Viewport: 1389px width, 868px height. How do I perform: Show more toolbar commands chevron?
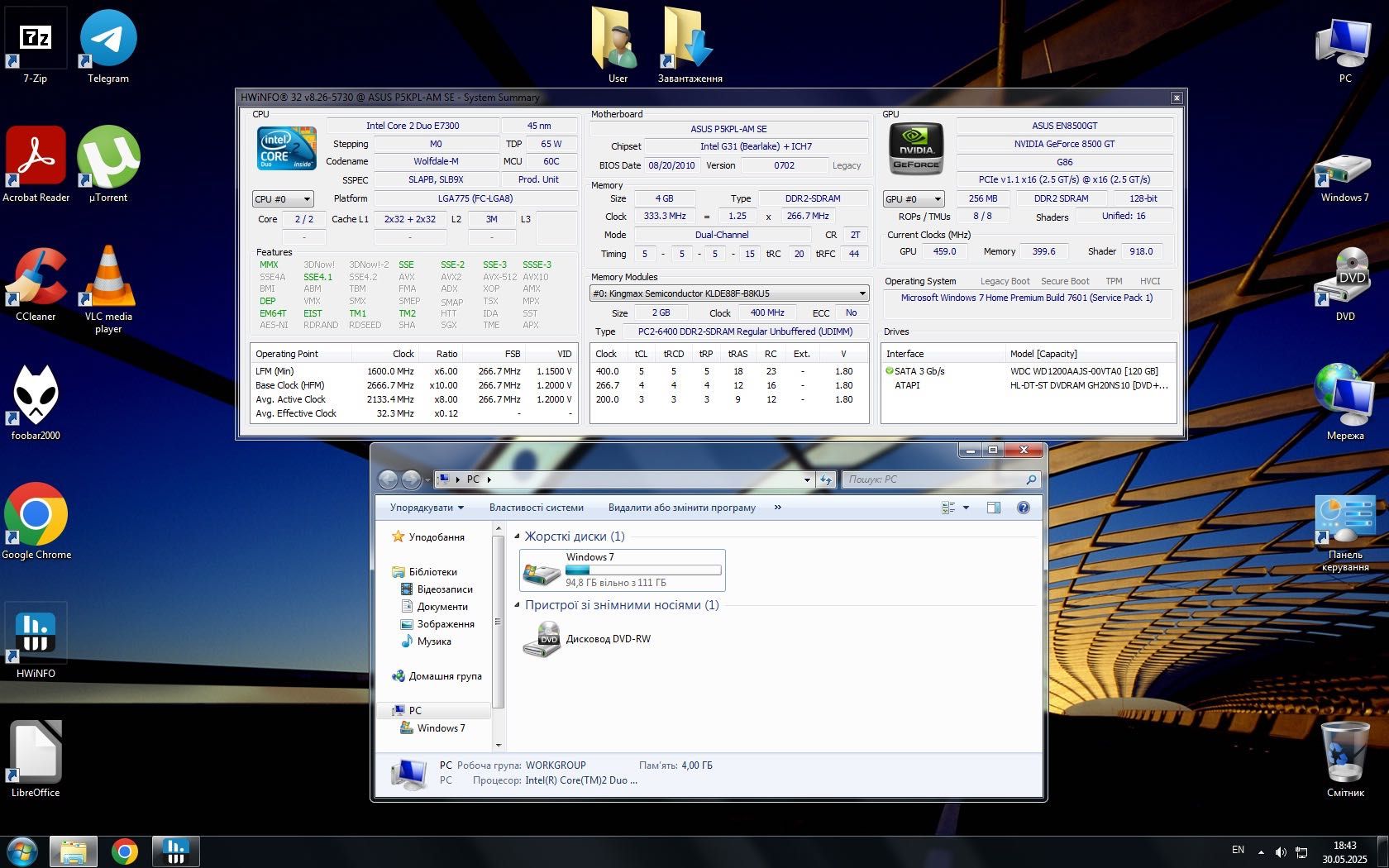click(x=777, y=508)
